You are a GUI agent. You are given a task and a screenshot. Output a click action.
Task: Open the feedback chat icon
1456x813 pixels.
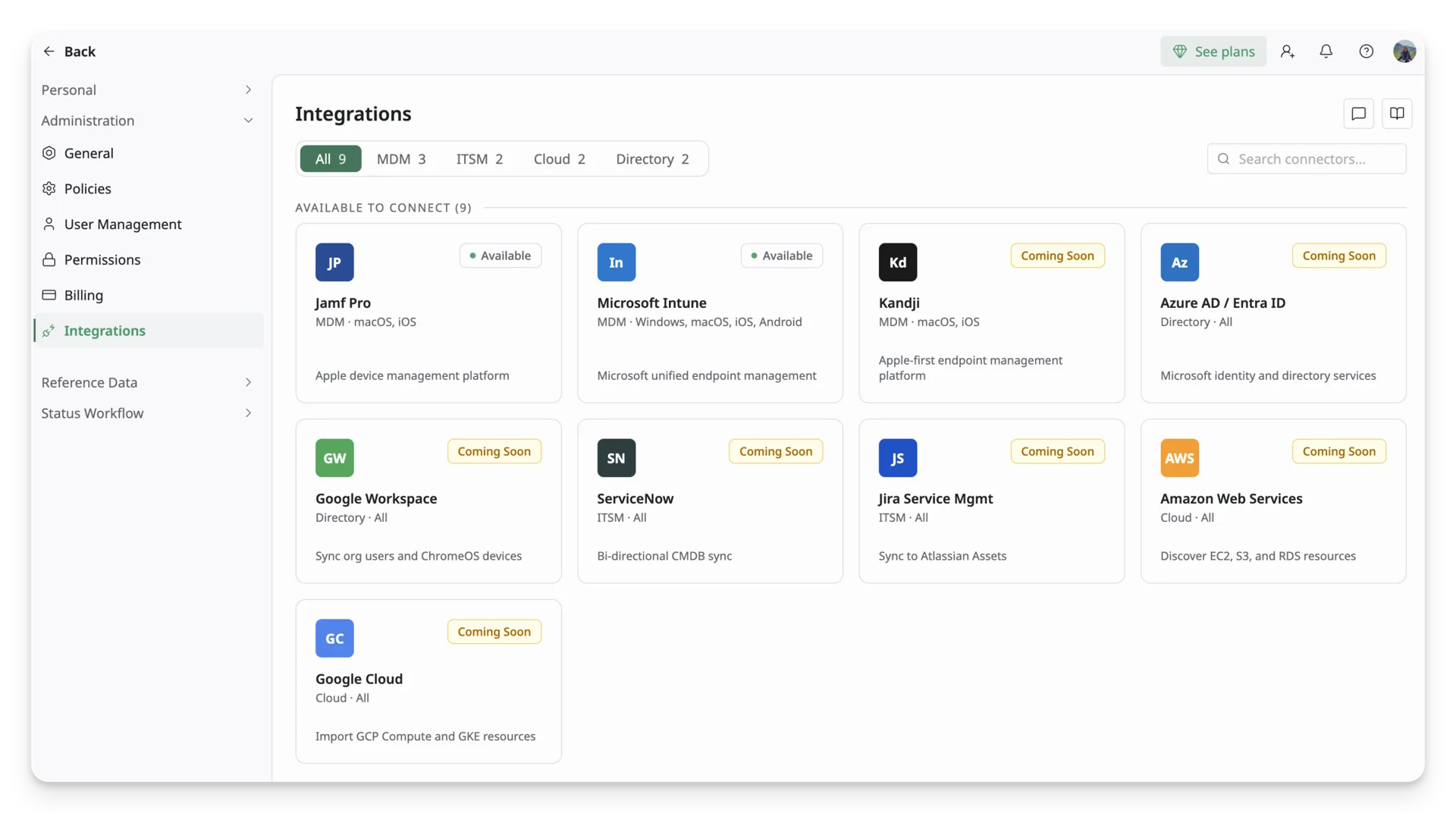click(1359, 114)
